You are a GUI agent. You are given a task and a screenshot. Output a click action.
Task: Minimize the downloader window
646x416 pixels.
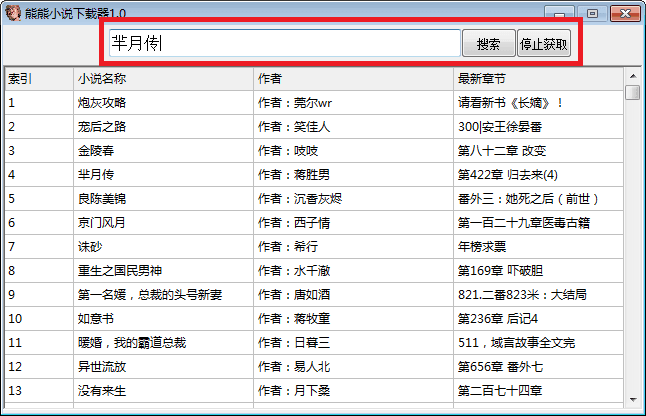point(568,12)
